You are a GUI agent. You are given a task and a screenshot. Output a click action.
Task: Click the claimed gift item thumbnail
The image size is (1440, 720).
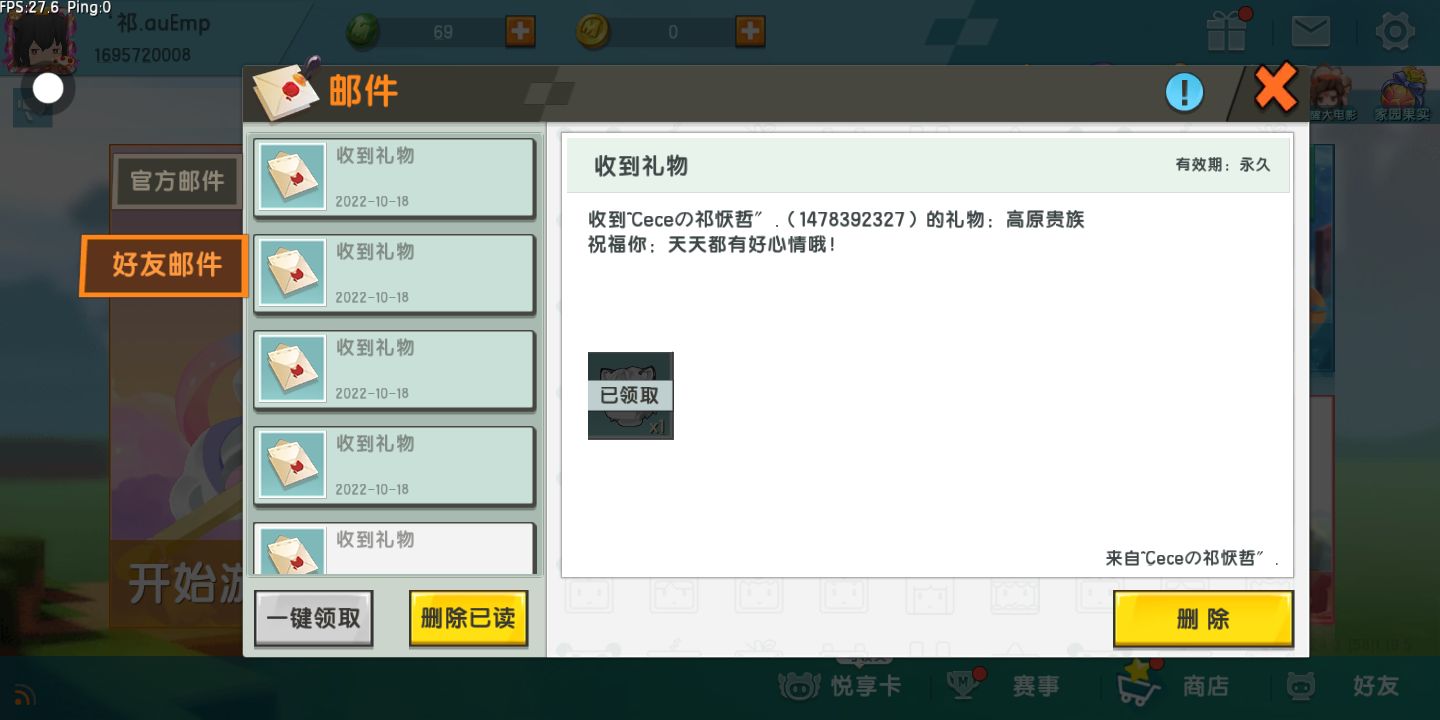[630, 395]
